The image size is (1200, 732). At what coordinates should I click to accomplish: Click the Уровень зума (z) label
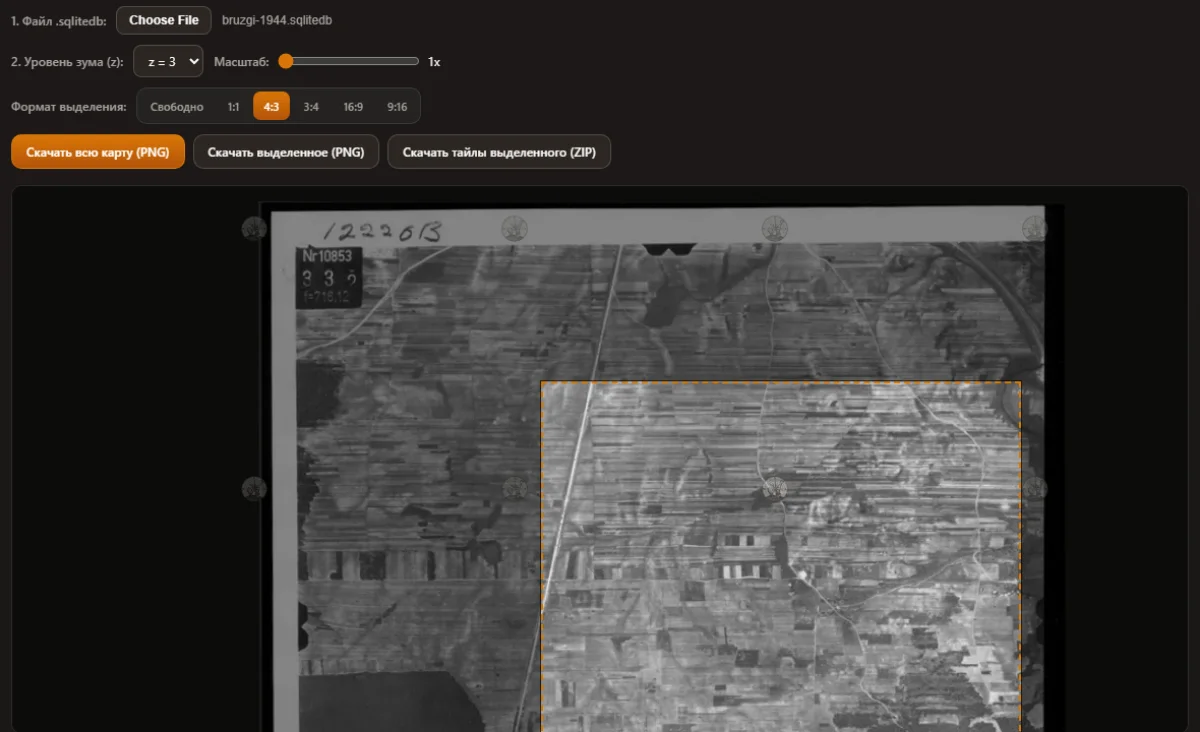pos(68,62)
